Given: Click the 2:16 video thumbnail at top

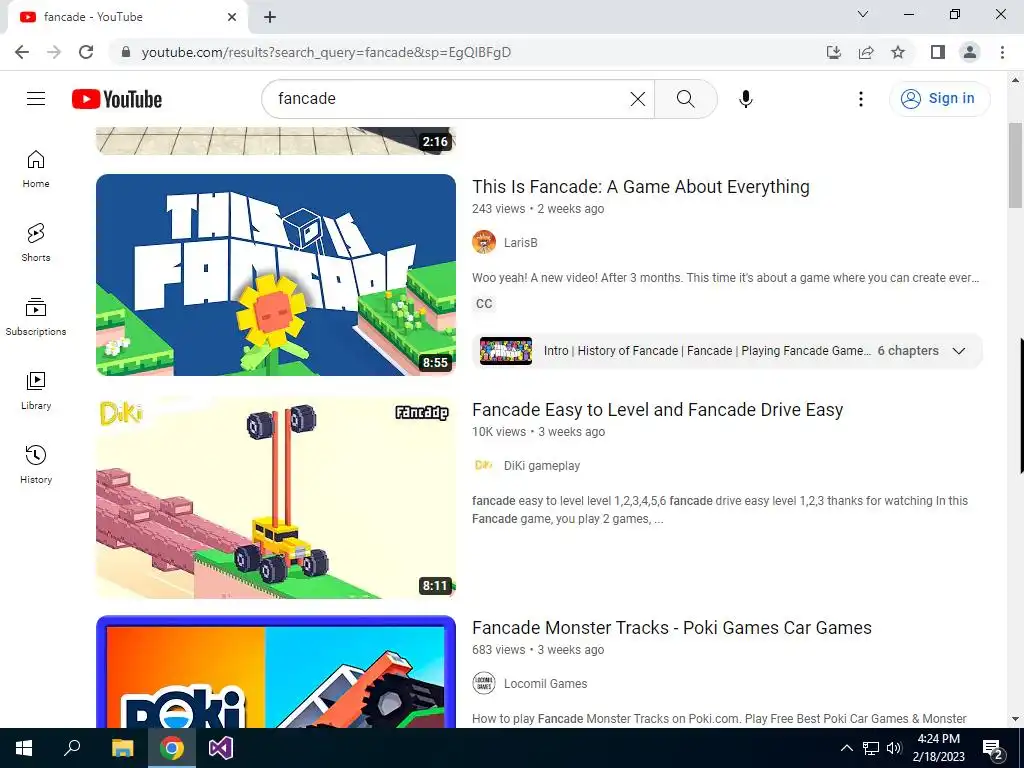Looking at the screenshot, I should 276,140.
